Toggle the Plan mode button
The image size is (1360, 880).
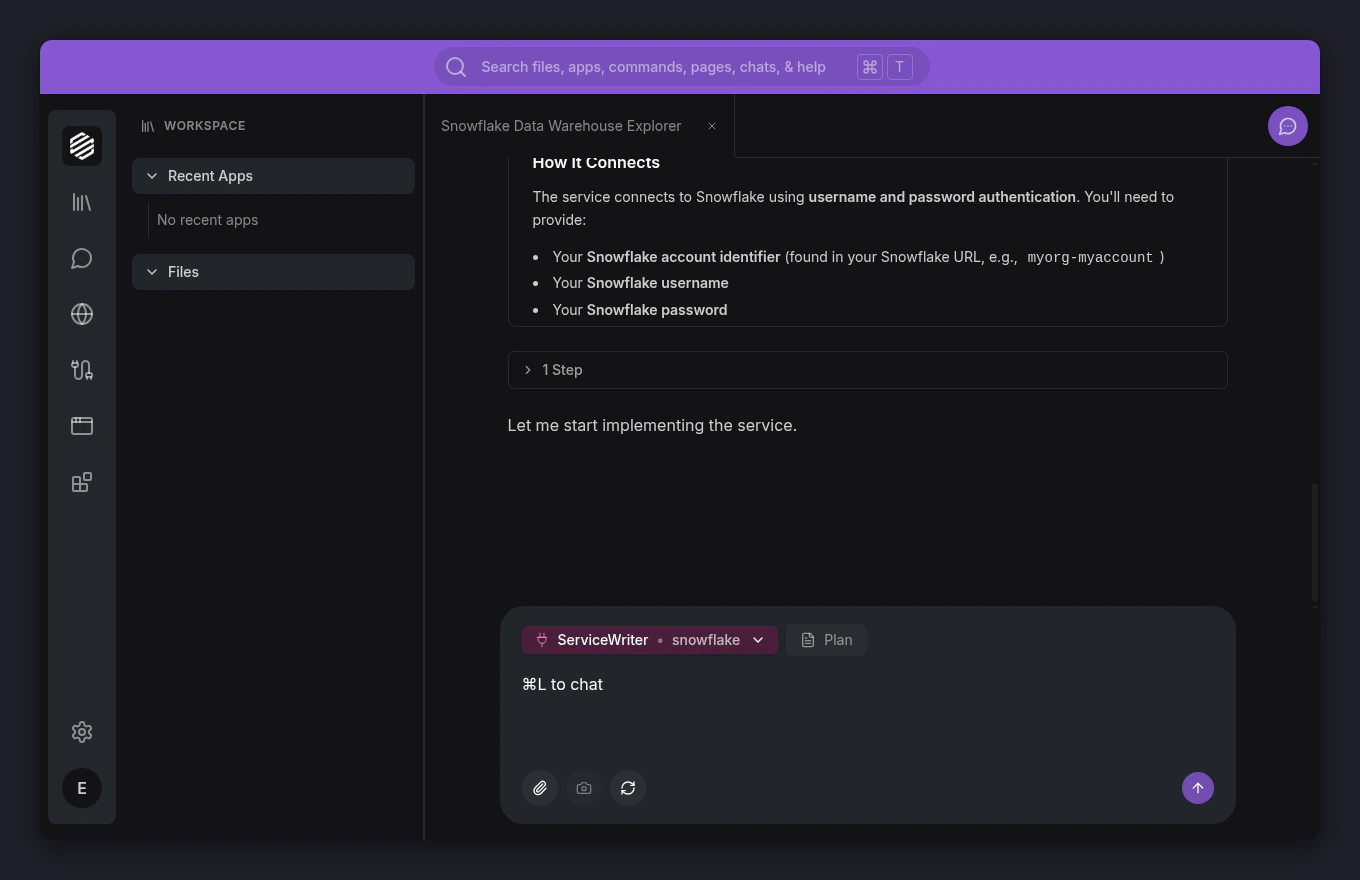(826, 640)
